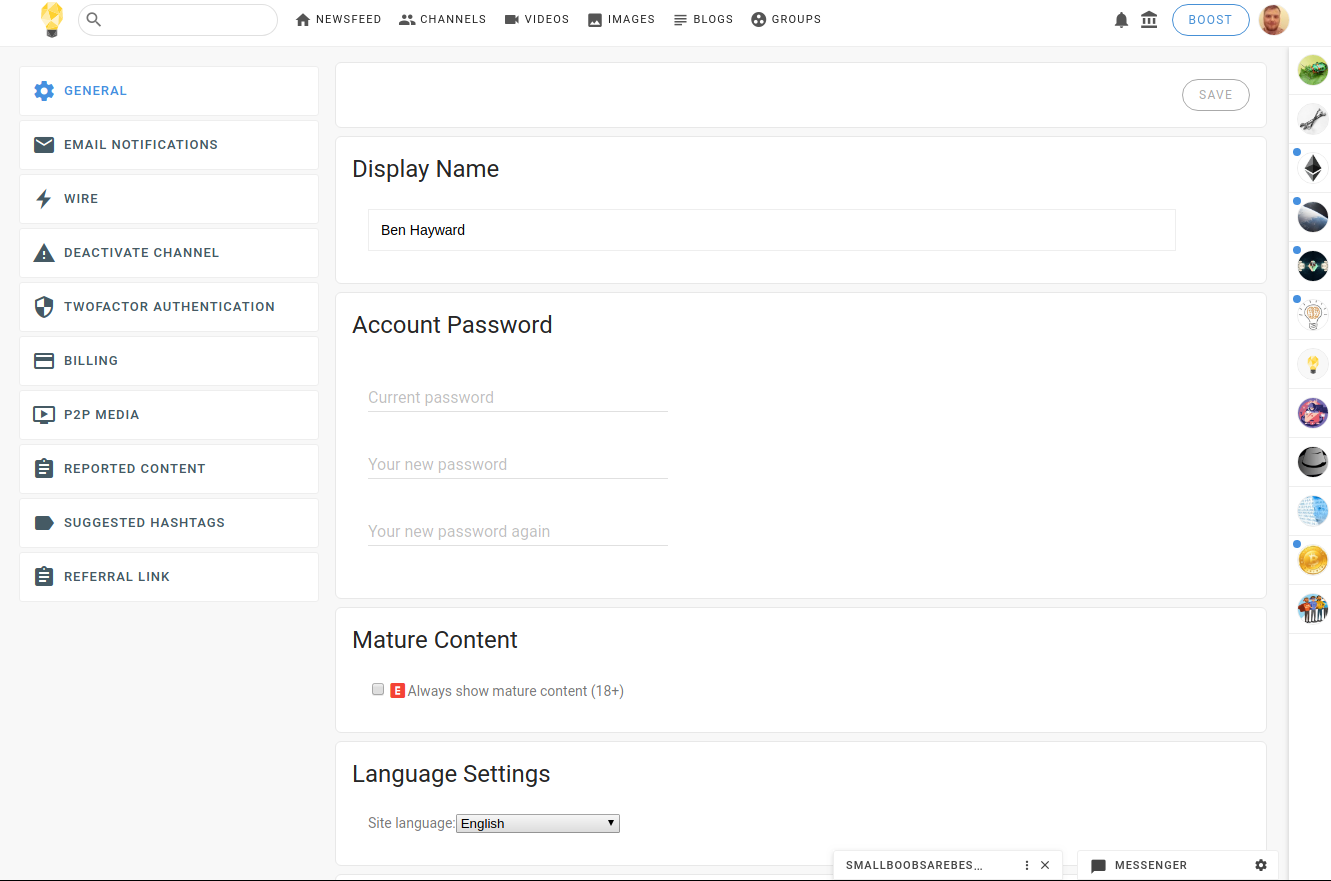Open Messenger settings gear icon
The image size is (1331, 881).
pos(1260,865)
